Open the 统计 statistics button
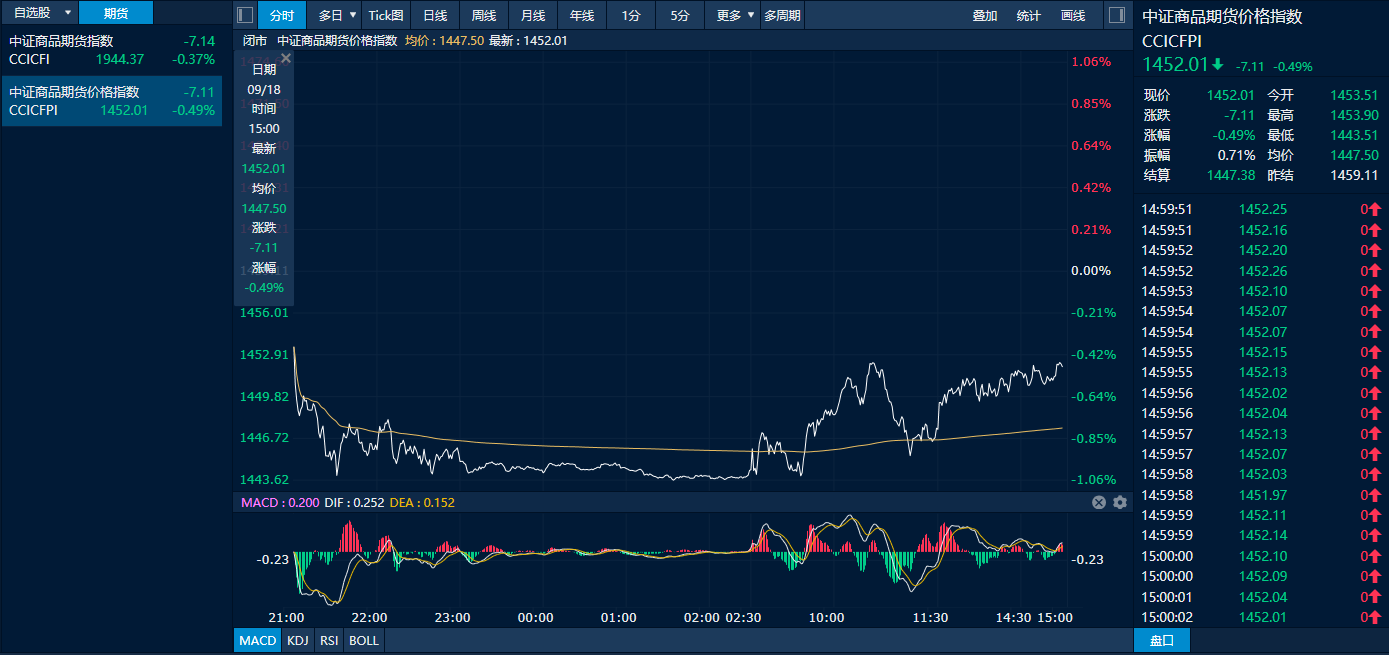Image resolution: width=1389 pixels, height=655 pixels. 1029,15
